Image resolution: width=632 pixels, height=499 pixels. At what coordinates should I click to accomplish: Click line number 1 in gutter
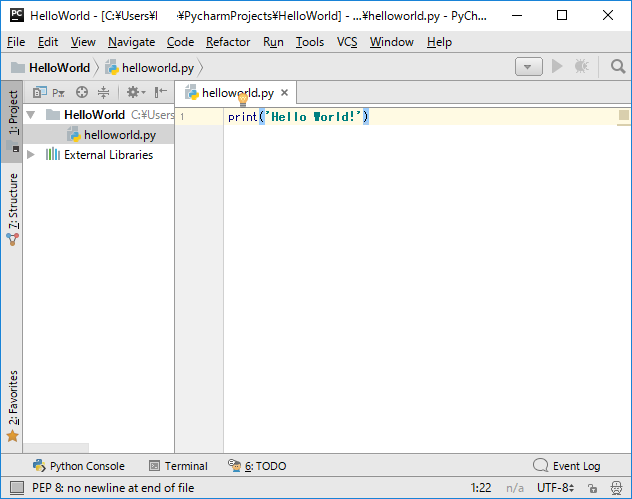tap(182, 117)
